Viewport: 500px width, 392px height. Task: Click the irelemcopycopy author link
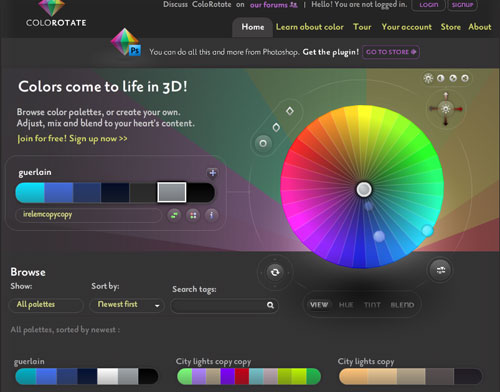47,214
